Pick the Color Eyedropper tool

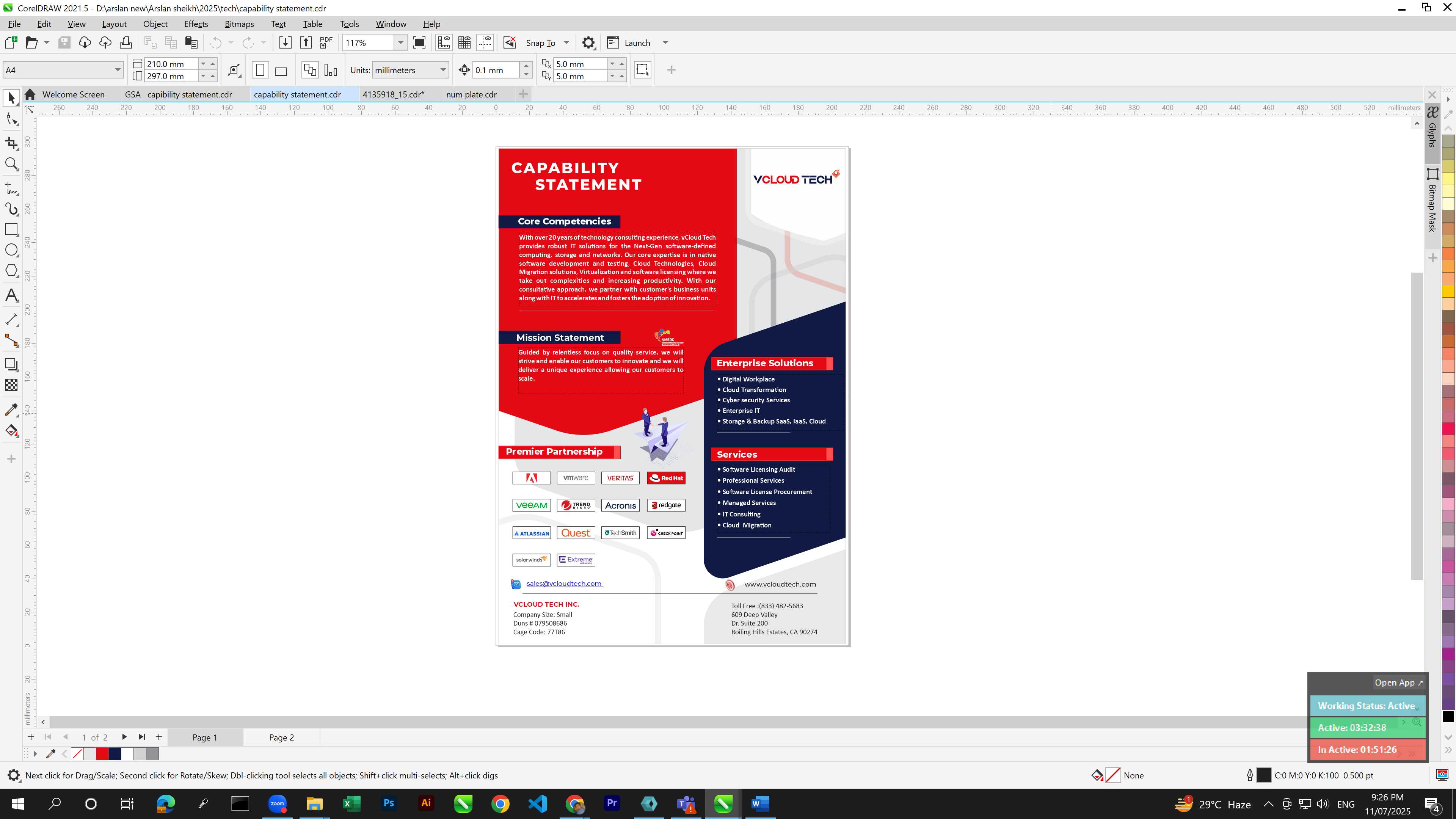[11, 410]
